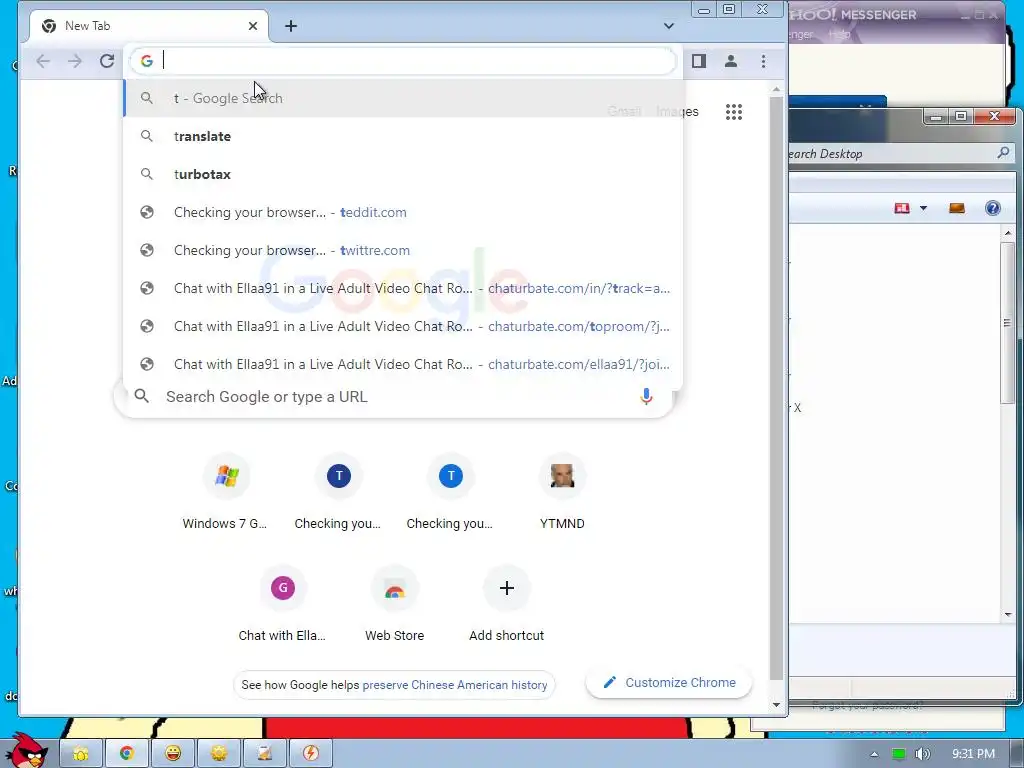Open the Web Store shortcut
Screen dimensions: 1024x768
(394, 604)
